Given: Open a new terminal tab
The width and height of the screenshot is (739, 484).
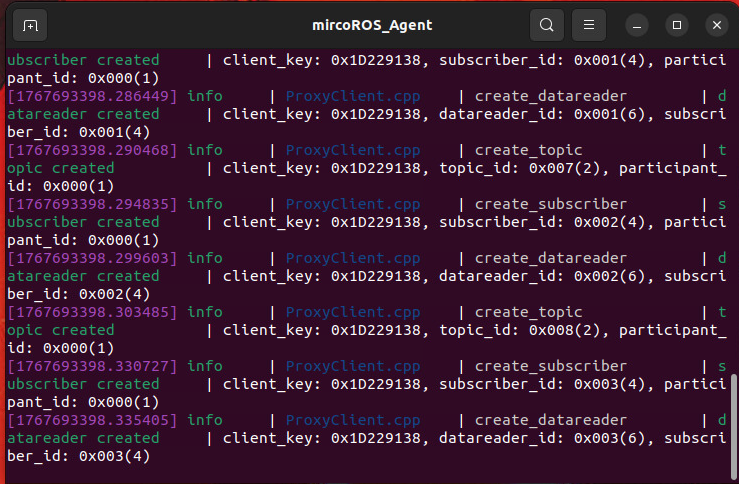Looking at the screenshot, I should point(30,25).
